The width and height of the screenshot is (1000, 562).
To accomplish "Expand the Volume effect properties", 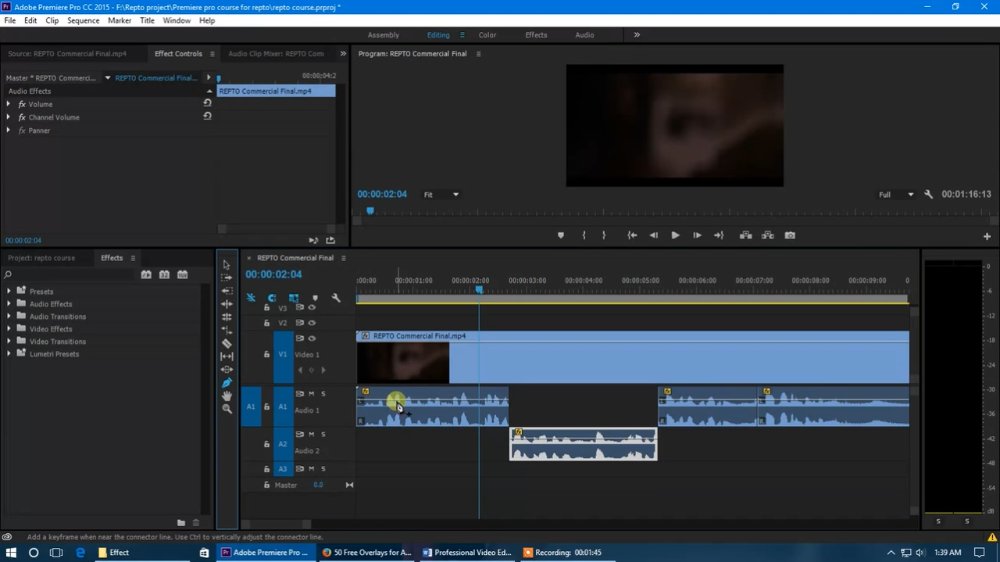I will tap(8, 104).
